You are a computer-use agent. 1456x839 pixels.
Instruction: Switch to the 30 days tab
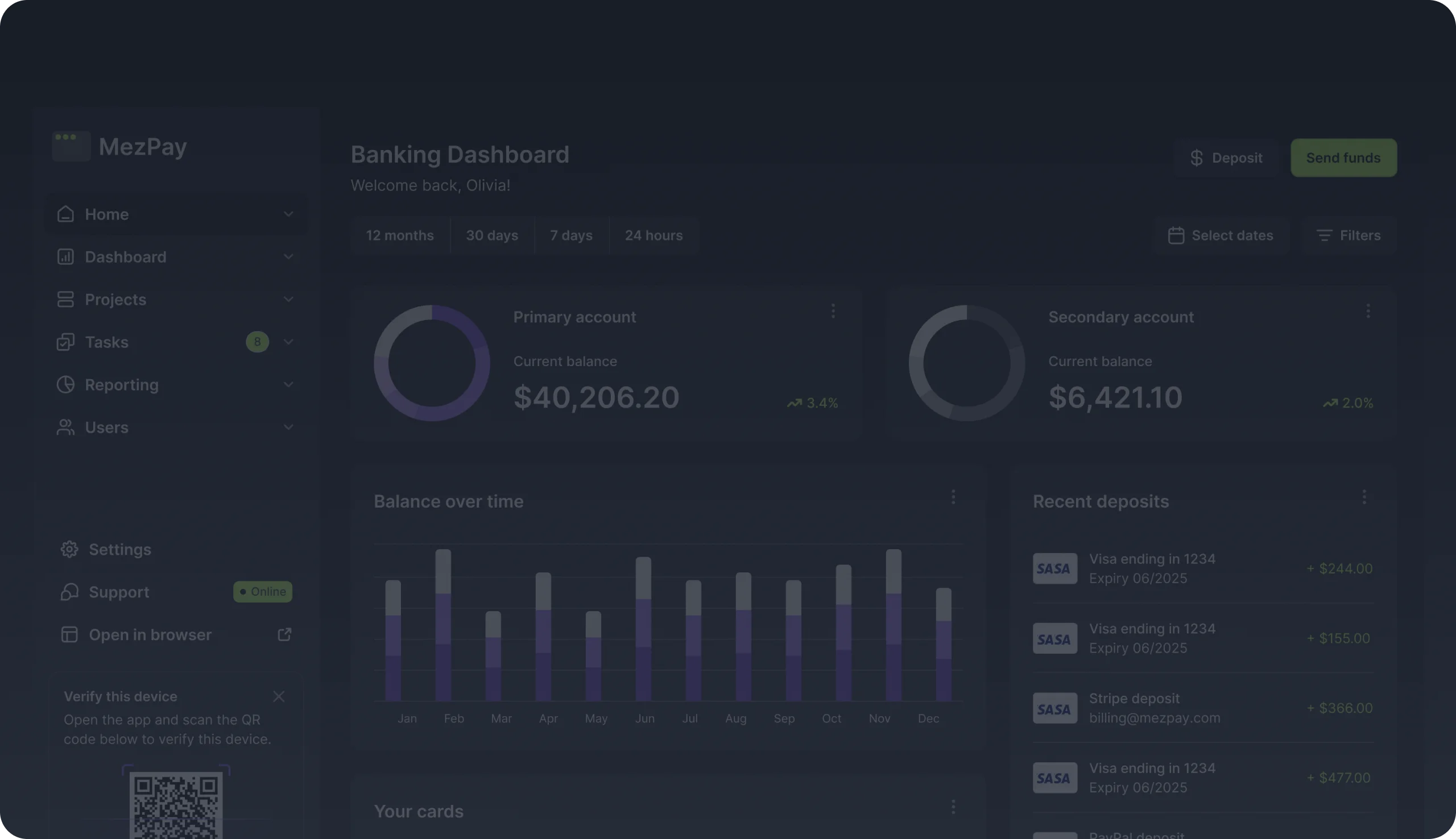(x=491, y=235)
